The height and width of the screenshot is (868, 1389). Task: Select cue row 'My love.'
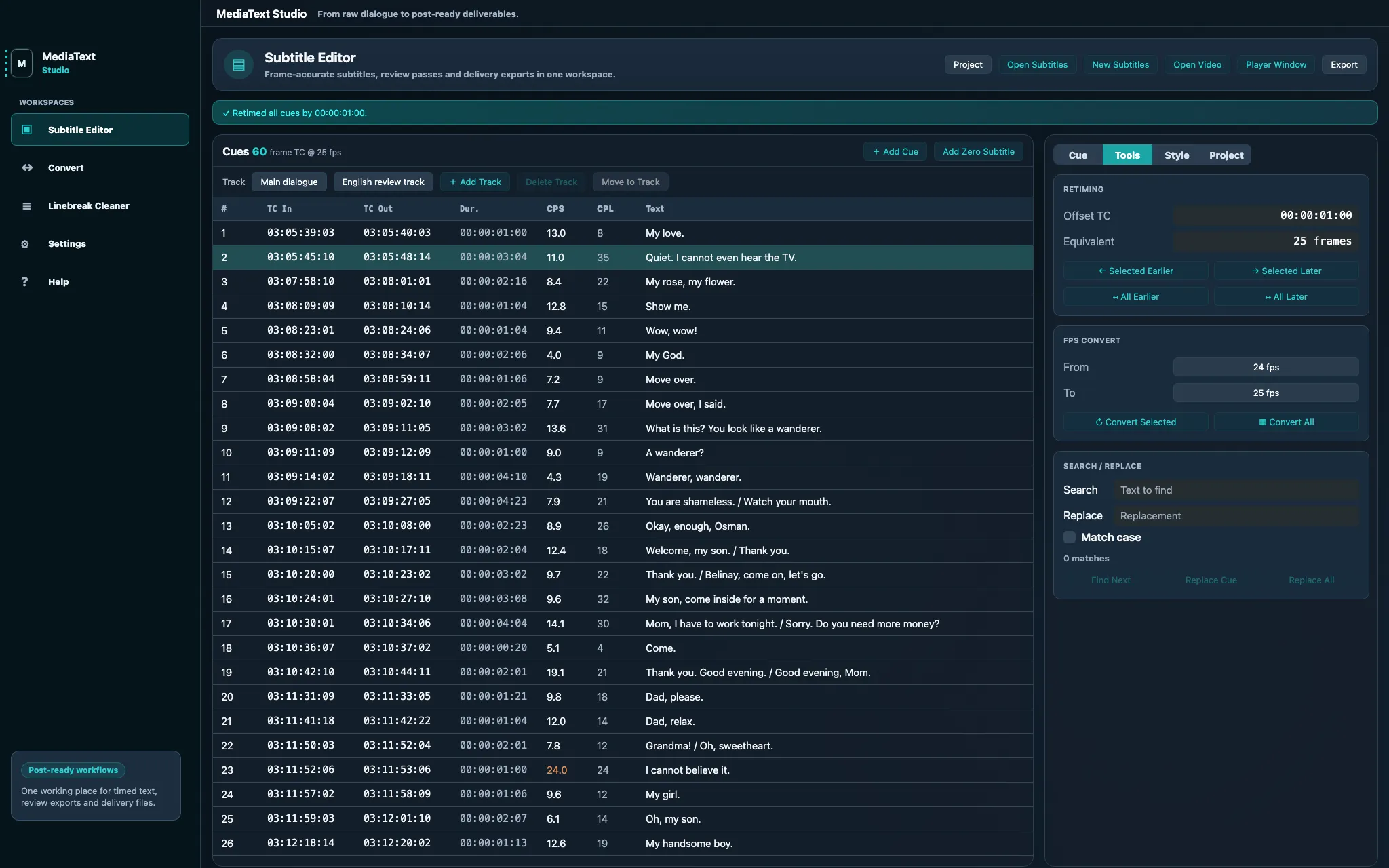623,233
